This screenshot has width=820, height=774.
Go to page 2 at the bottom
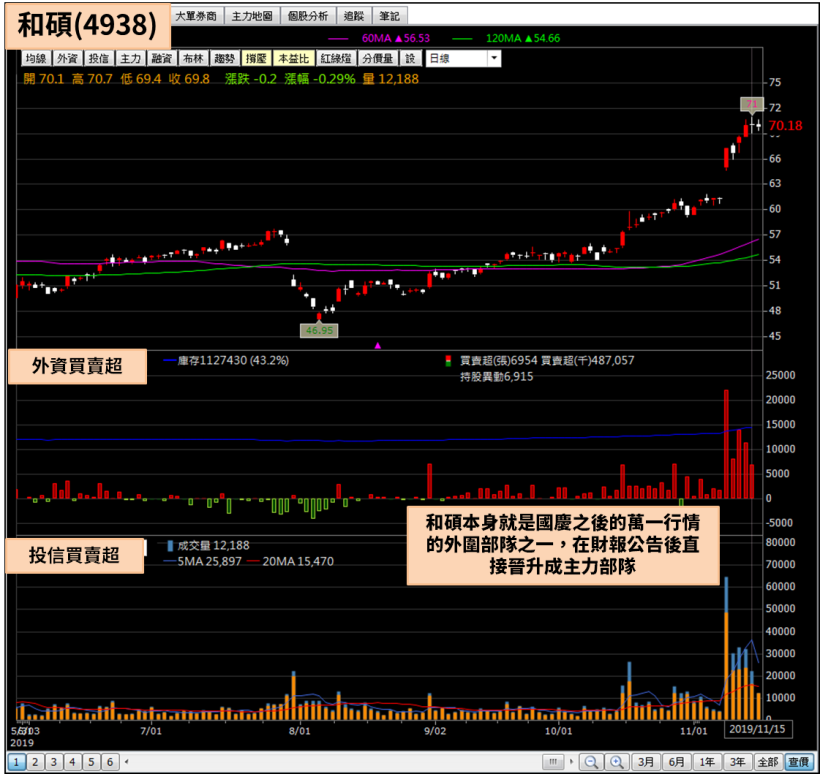pyautogui.click(x=35, y=761)
